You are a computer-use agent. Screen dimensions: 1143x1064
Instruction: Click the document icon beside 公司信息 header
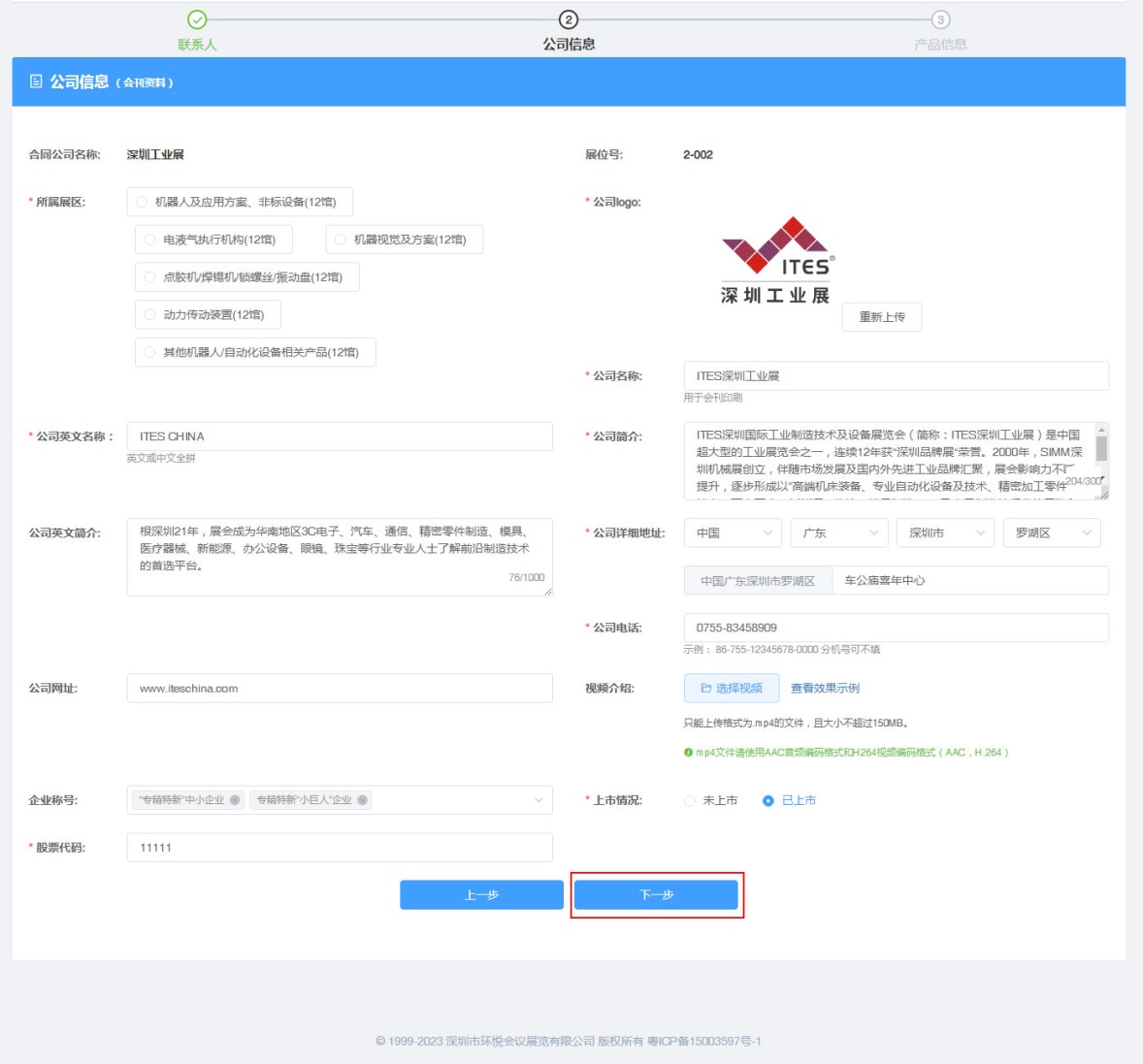pyautogui.click(x=36, y=81)
